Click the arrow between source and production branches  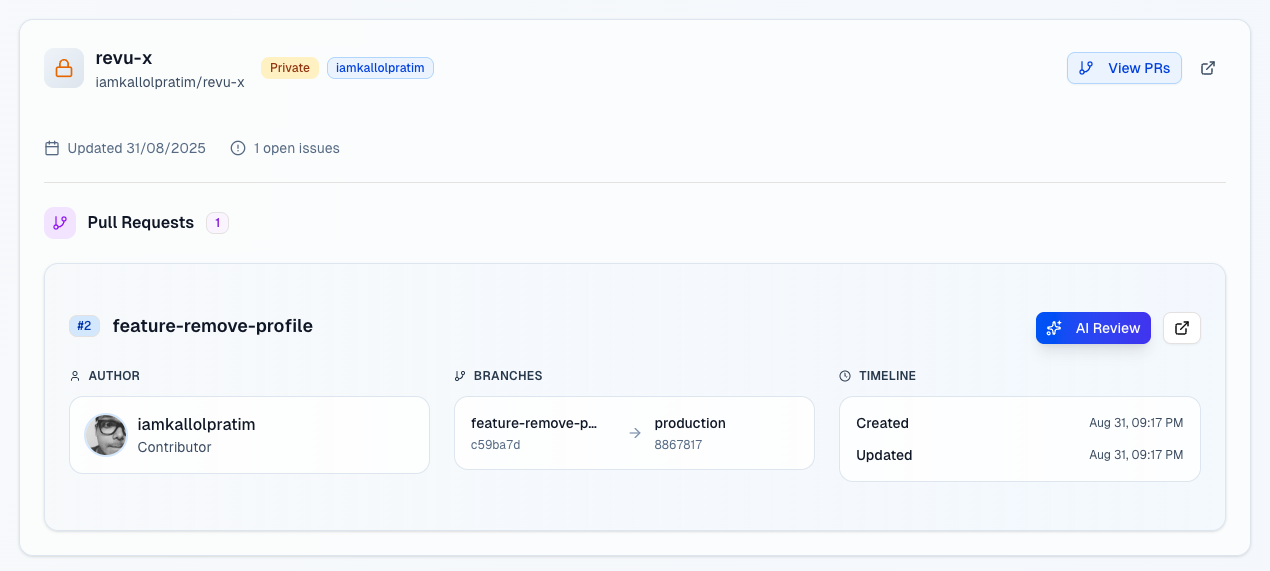pyautogui.click(x=634, y=433)
